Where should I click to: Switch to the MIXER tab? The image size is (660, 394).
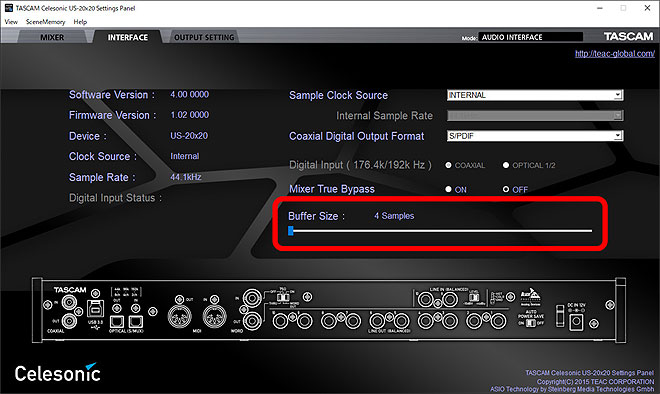pyautogui.click(x=52, y=37)
